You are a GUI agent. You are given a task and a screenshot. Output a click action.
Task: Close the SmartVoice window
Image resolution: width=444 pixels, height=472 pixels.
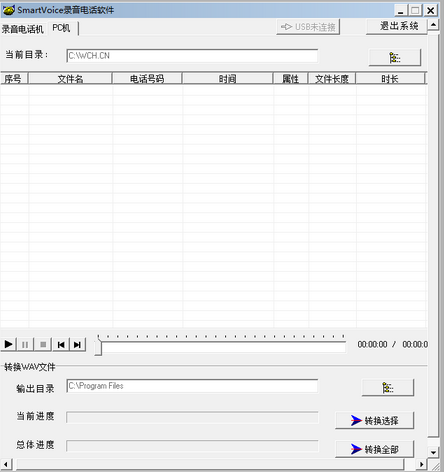pyautogui.click(x=430, y=10)
